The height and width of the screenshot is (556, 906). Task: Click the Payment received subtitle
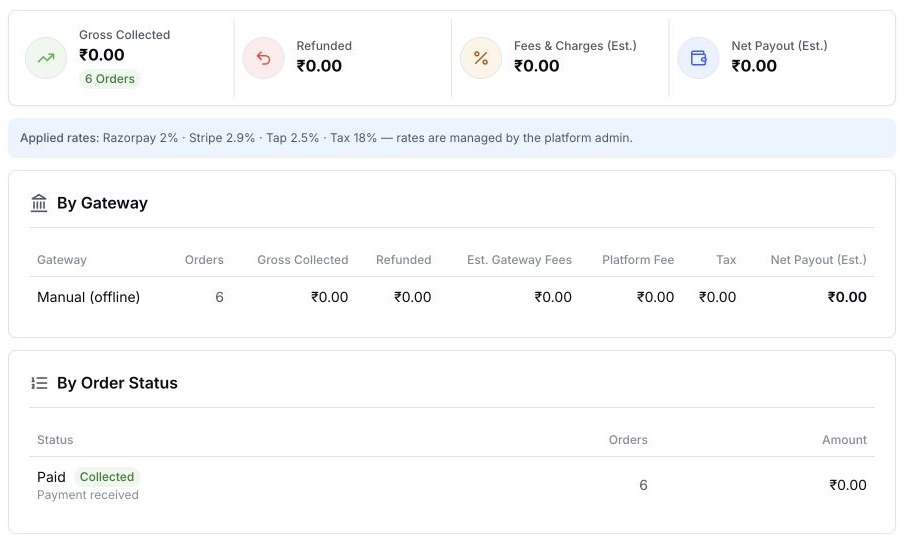tap(88, 495)
